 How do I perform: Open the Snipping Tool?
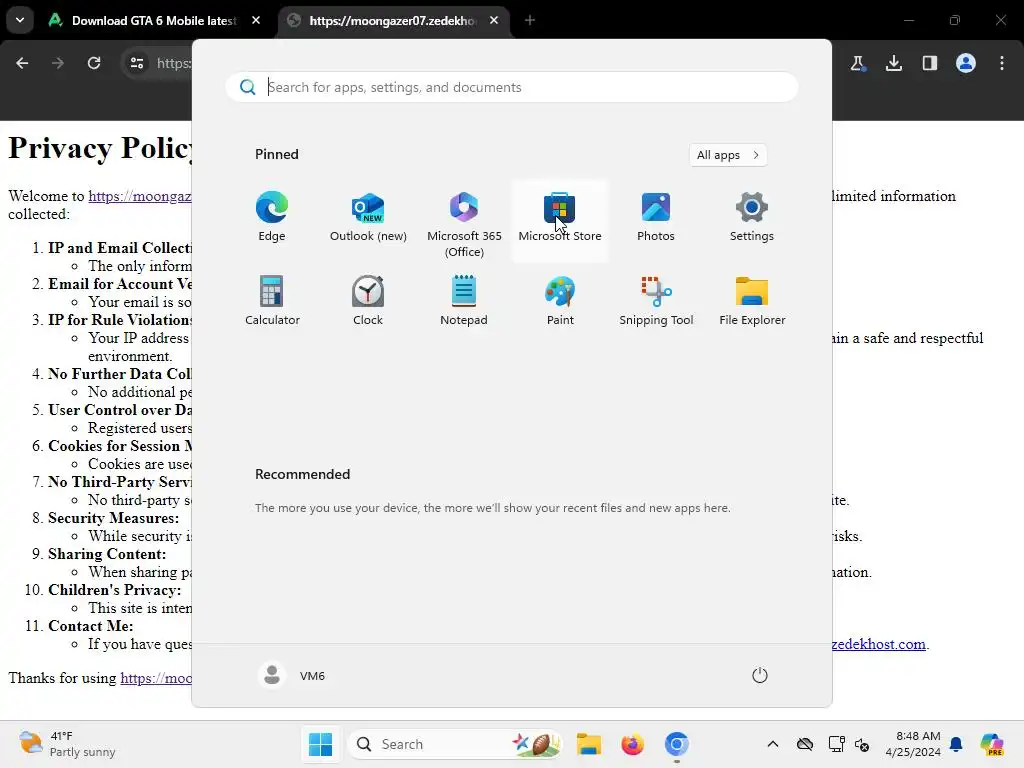tap(656, 302)
